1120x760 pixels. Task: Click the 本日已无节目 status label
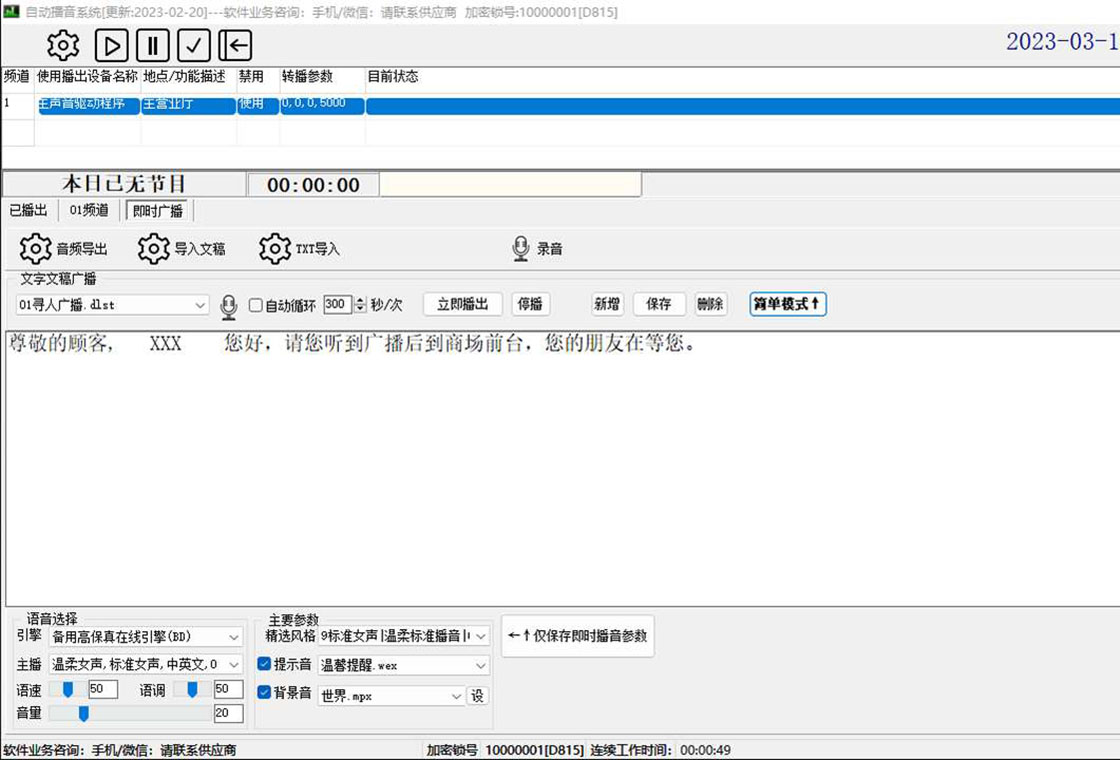coord(124,184)
